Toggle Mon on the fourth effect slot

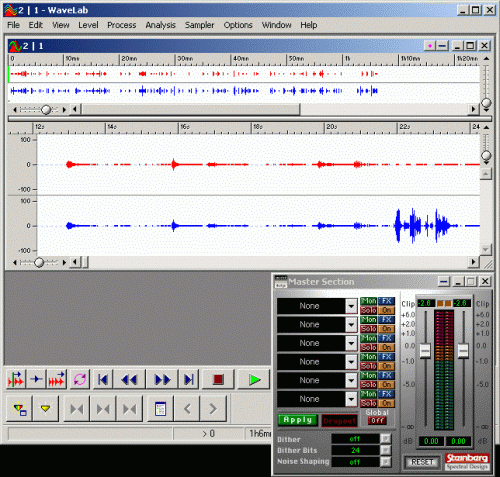pyautogui.click(x=369, y=357)
